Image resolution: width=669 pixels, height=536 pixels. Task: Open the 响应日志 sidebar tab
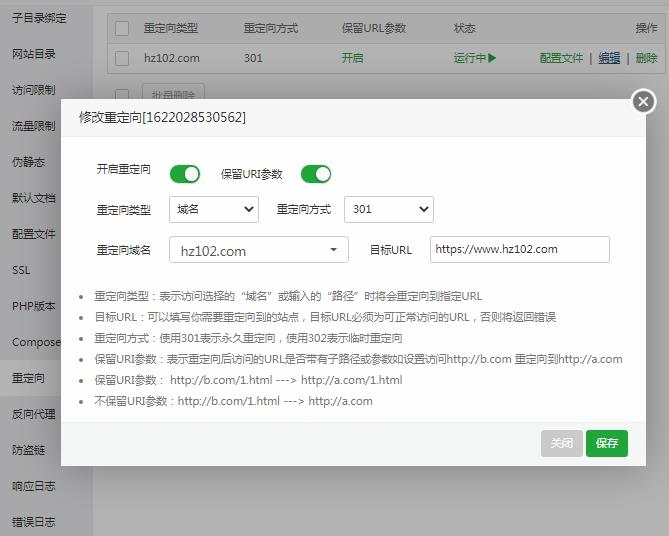(34, 486)
